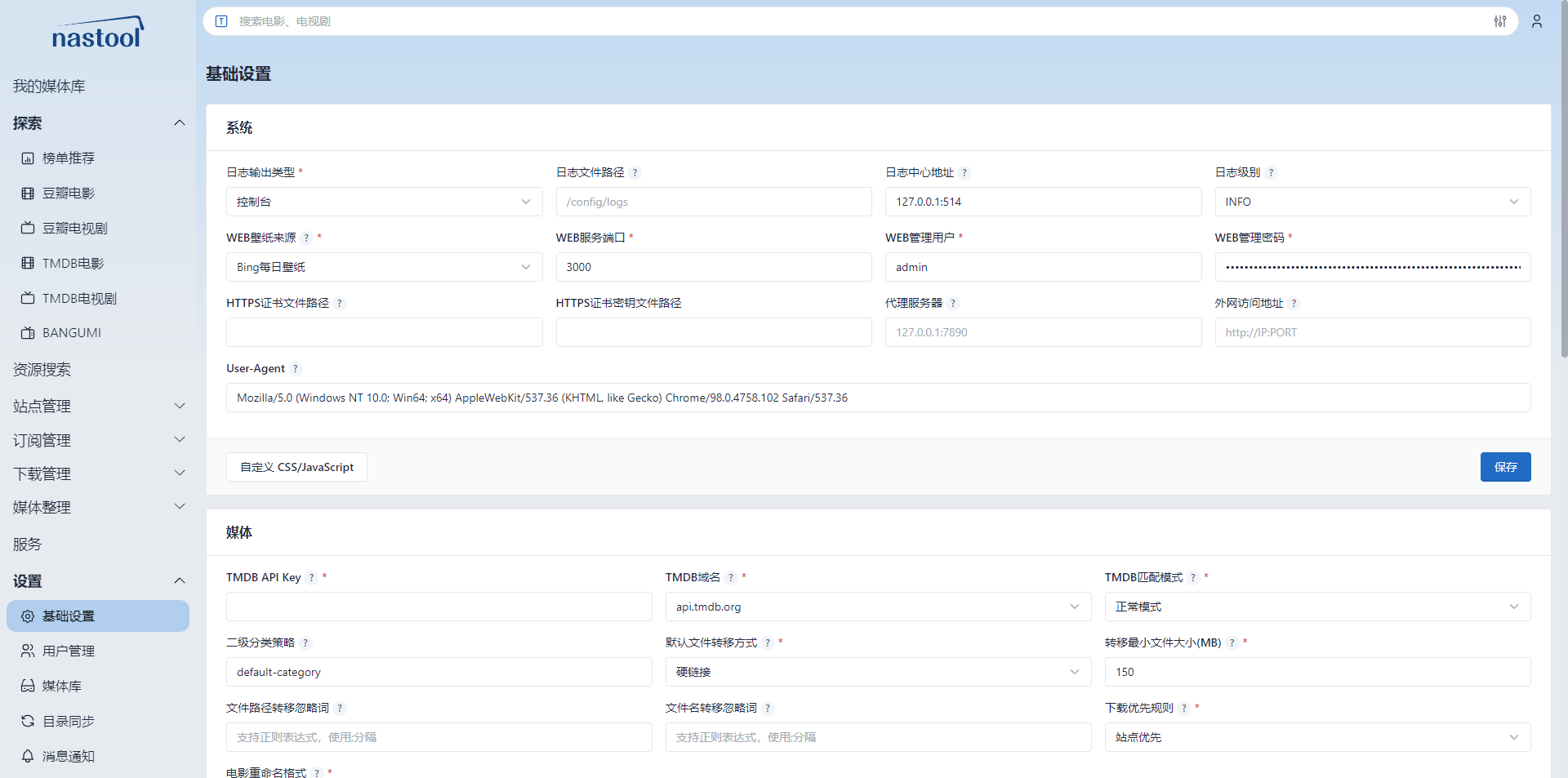Click the 保存 button

(1505, 467)
